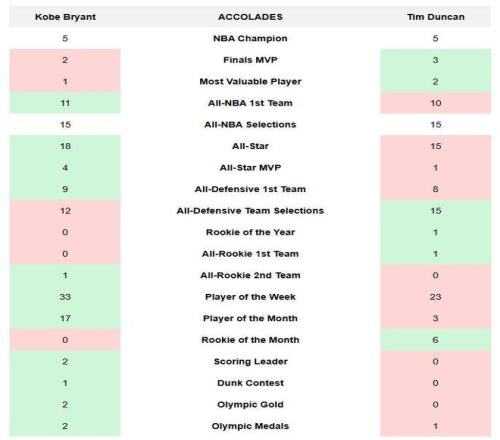Select the Finals MVP row label
This screenshot has height=440, width=500.
250,60
